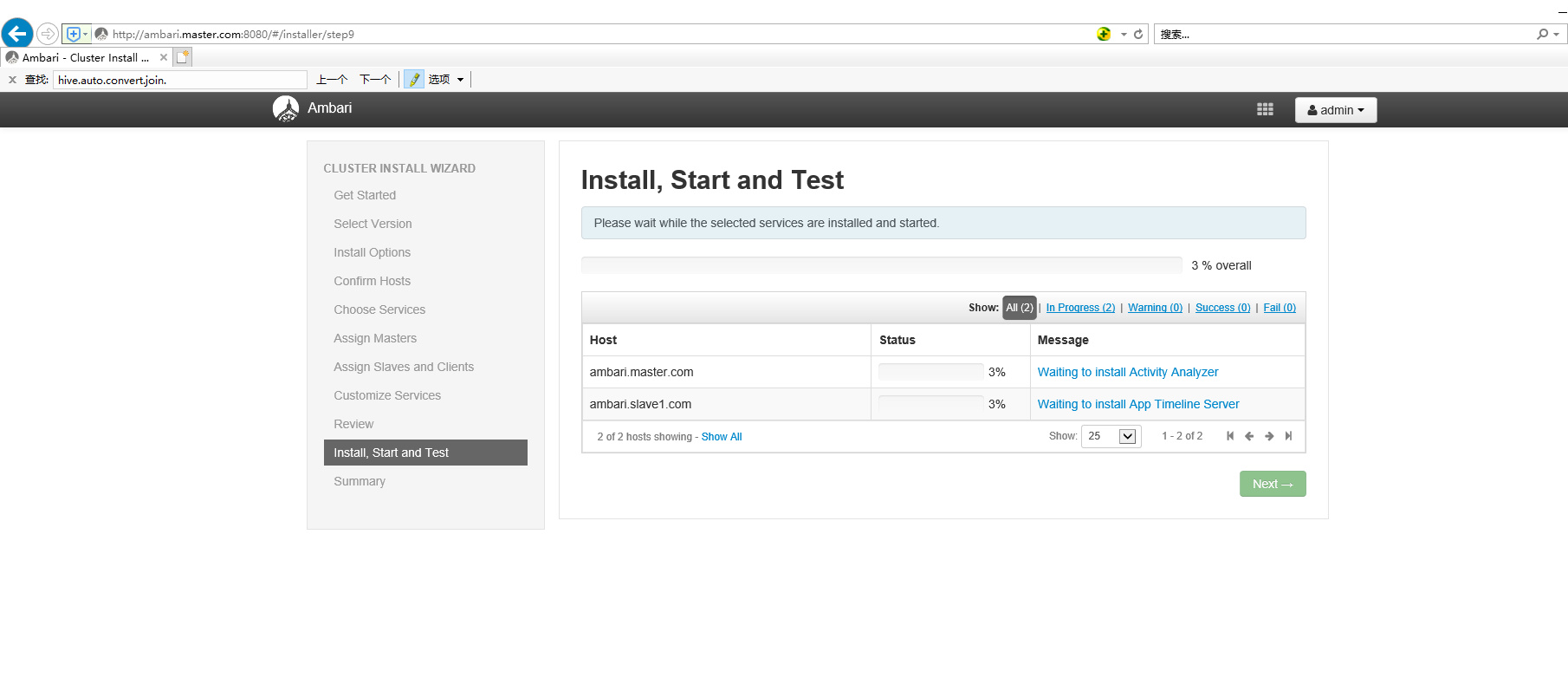Viewport: 1568px width, 697px height.
Task: Click the magnifier search icon
Action: (x=1542, y=34)
